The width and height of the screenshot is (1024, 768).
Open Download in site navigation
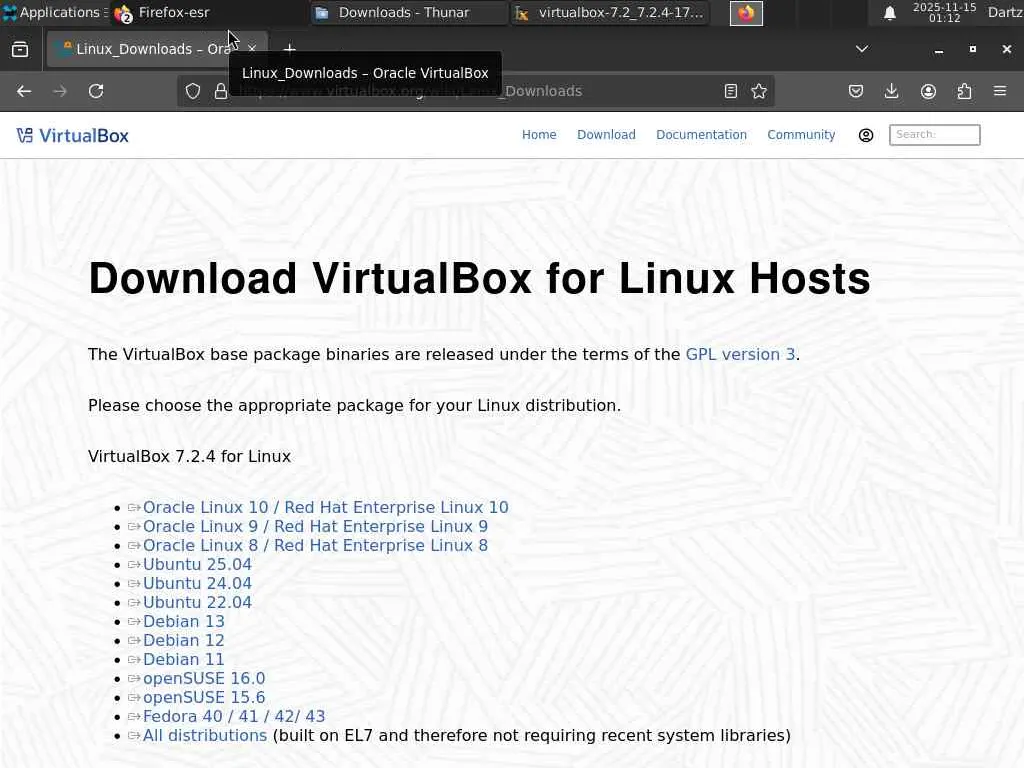(x=606, y=135)
